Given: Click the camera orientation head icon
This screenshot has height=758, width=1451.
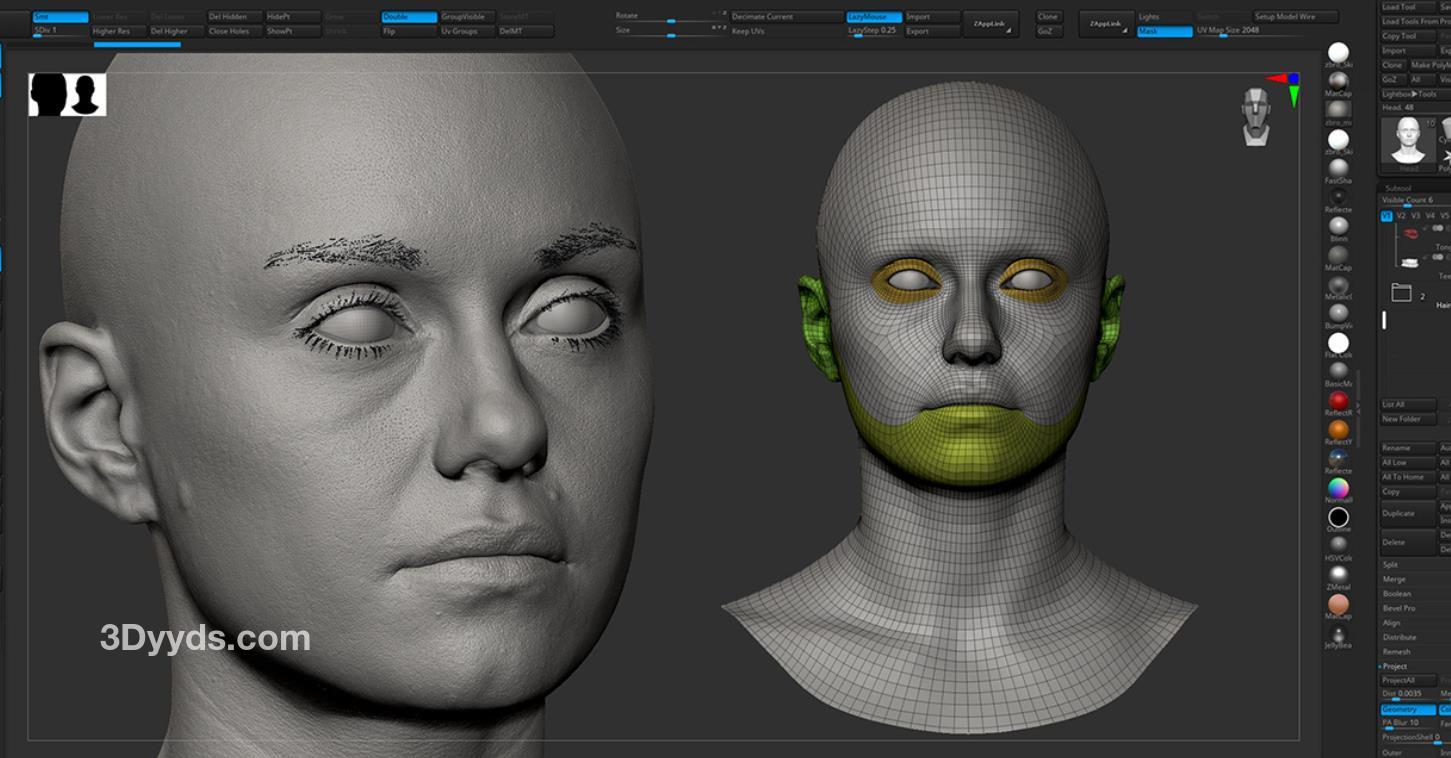Looking at the screenshot, I should pos(1256,115).
